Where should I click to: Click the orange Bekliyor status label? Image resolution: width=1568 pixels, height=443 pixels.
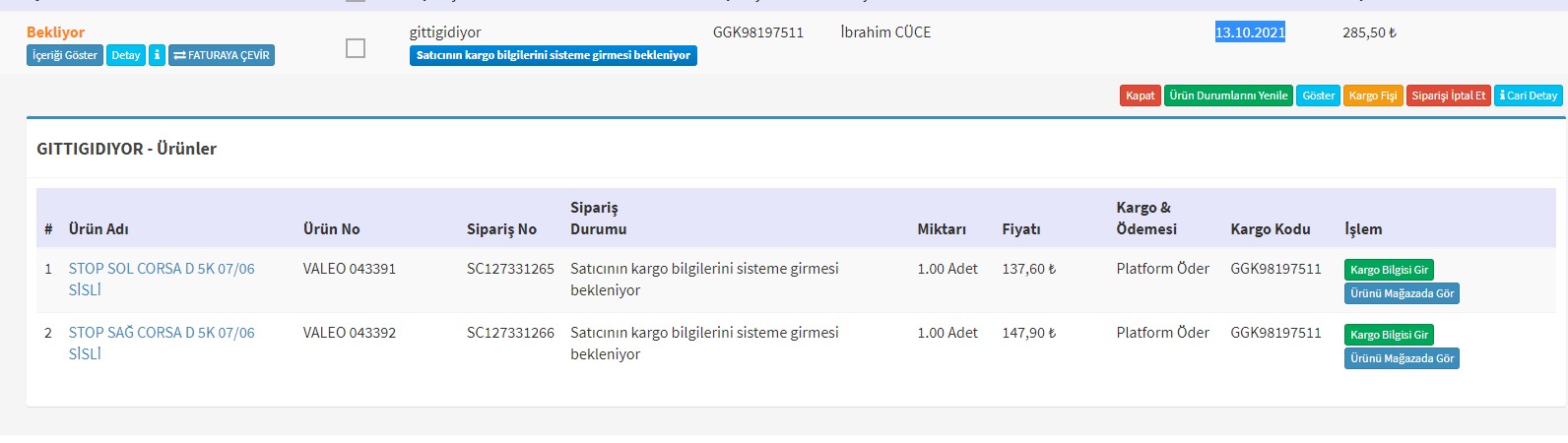pos(56,32)
